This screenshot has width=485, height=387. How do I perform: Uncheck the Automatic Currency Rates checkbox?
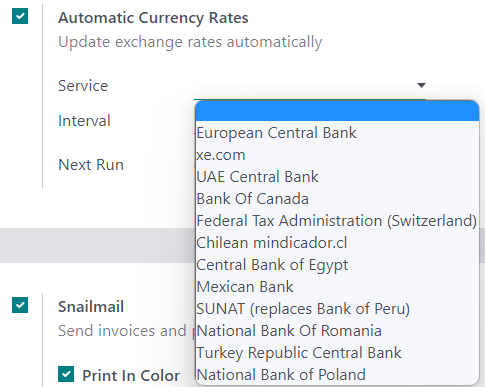[20, 16]
